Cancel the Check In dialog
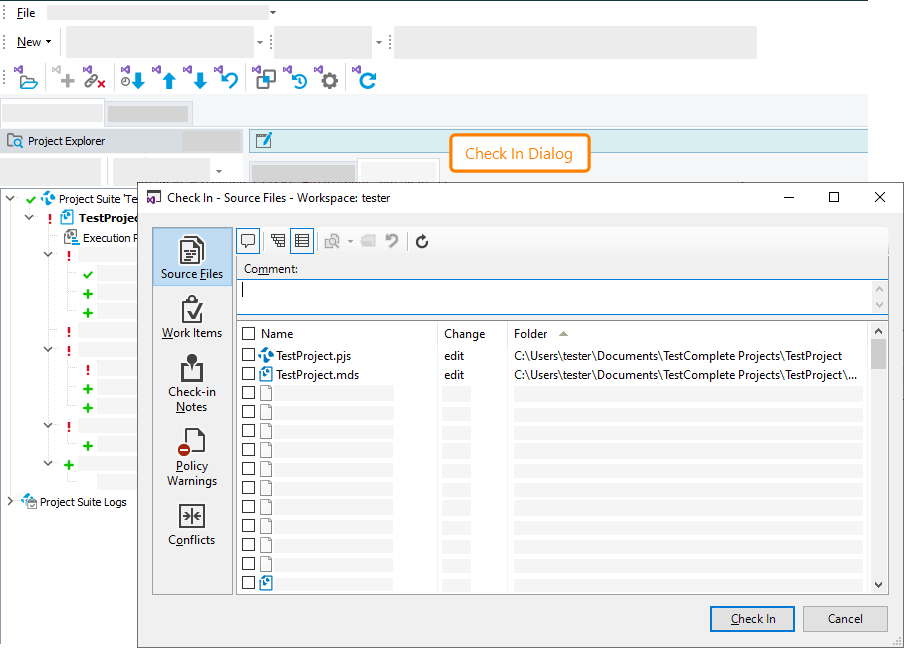 (x=845, y=619)
